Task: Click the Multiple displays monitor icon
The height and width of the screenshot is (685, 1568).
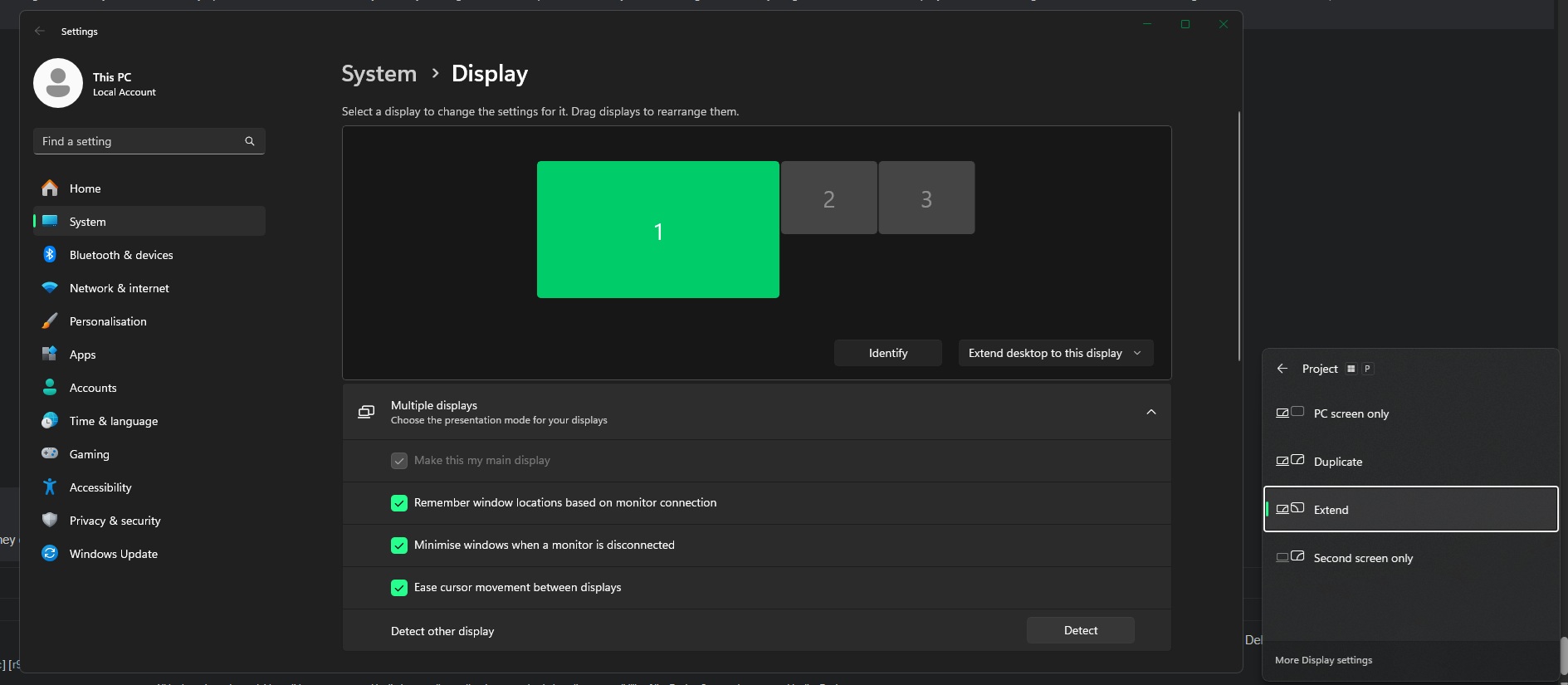Action: (x=366, y=412)
